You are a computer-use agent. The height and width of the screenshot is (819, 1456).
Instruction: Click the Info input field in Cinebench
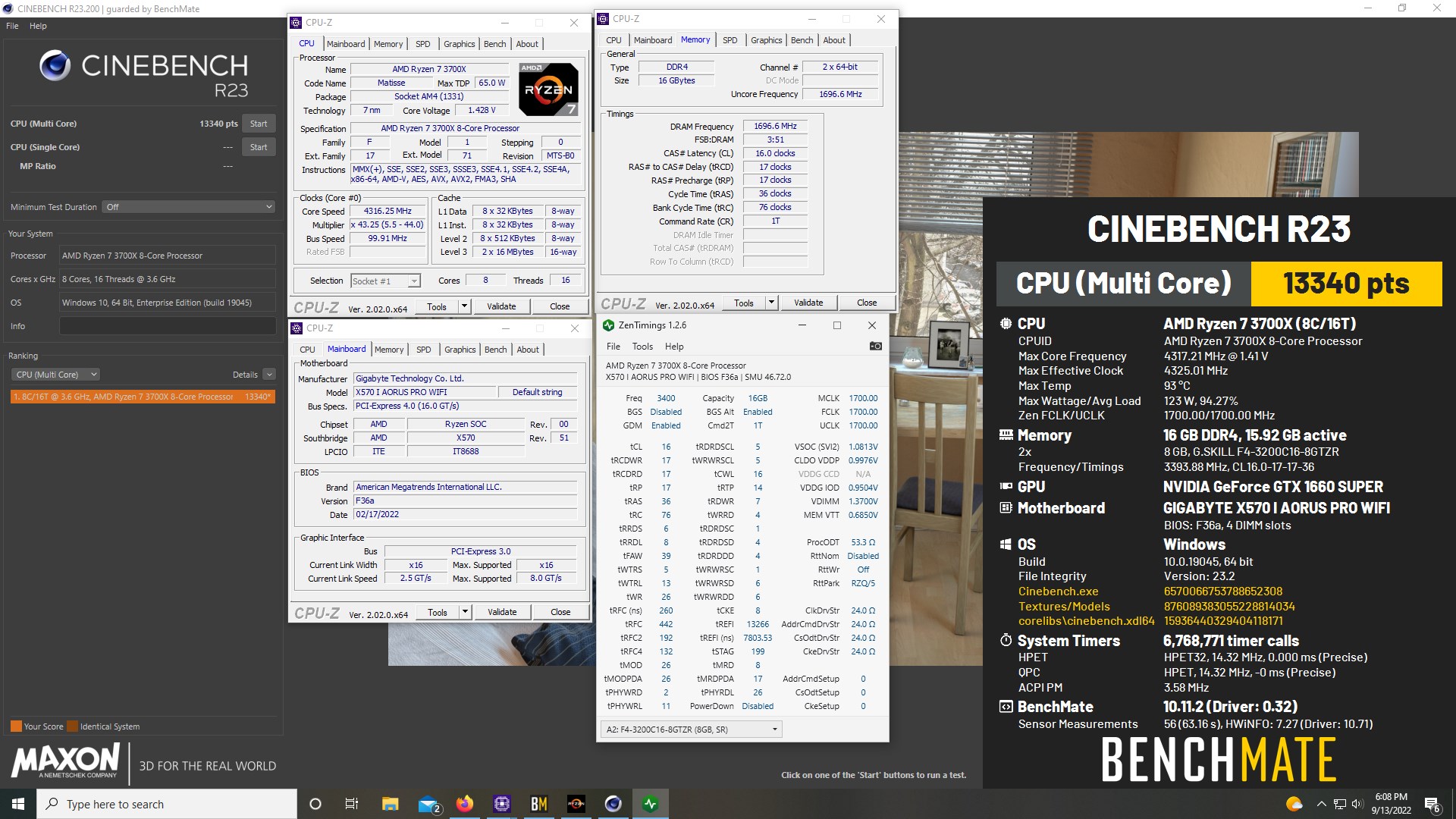click(168, 326)
